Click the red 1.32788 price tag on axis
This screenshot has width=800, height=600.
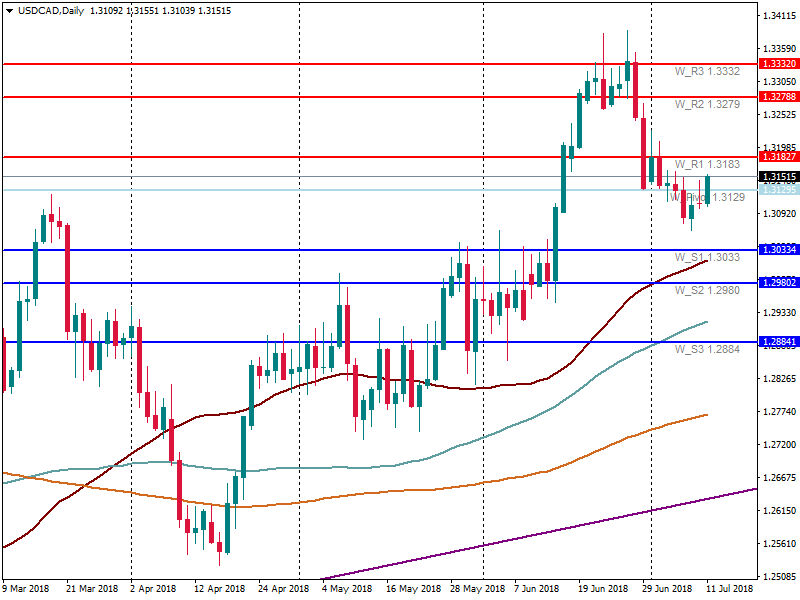pos(778,97)
